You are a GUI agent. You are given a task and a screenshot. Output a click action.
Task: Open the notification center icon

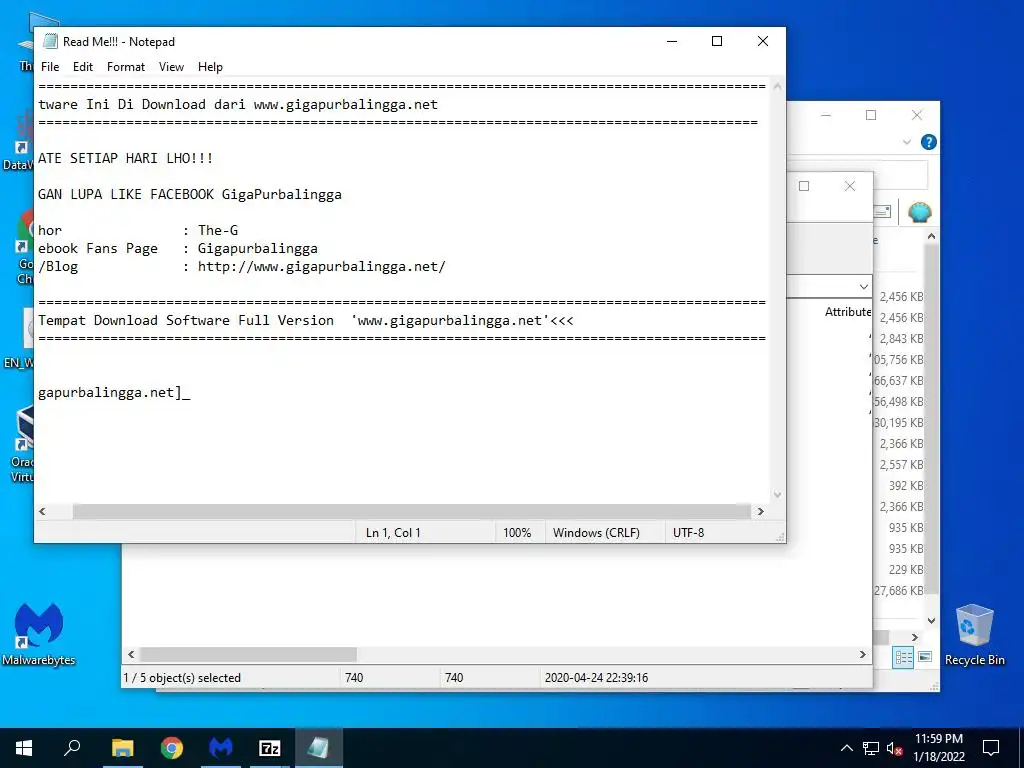pos(991,748)
